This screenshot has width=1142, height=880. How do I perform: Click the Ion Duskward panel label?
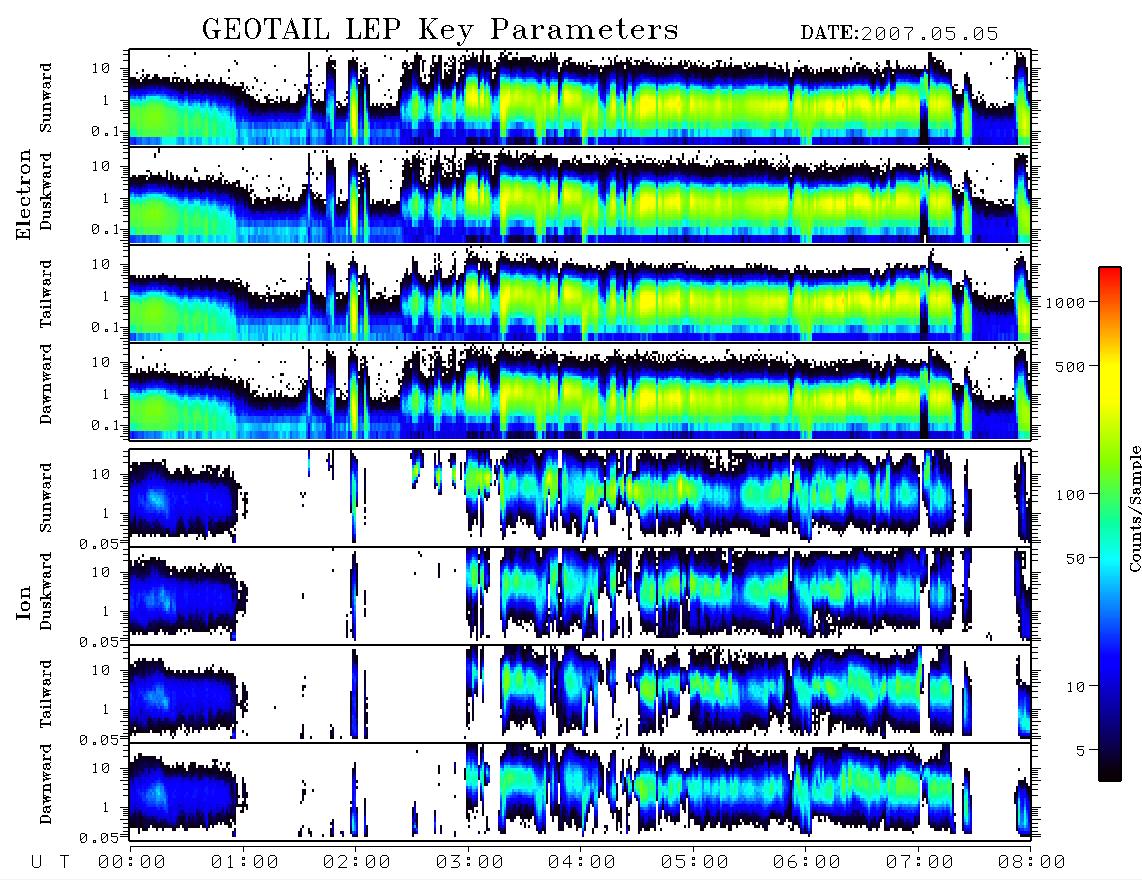coord(46,591)
